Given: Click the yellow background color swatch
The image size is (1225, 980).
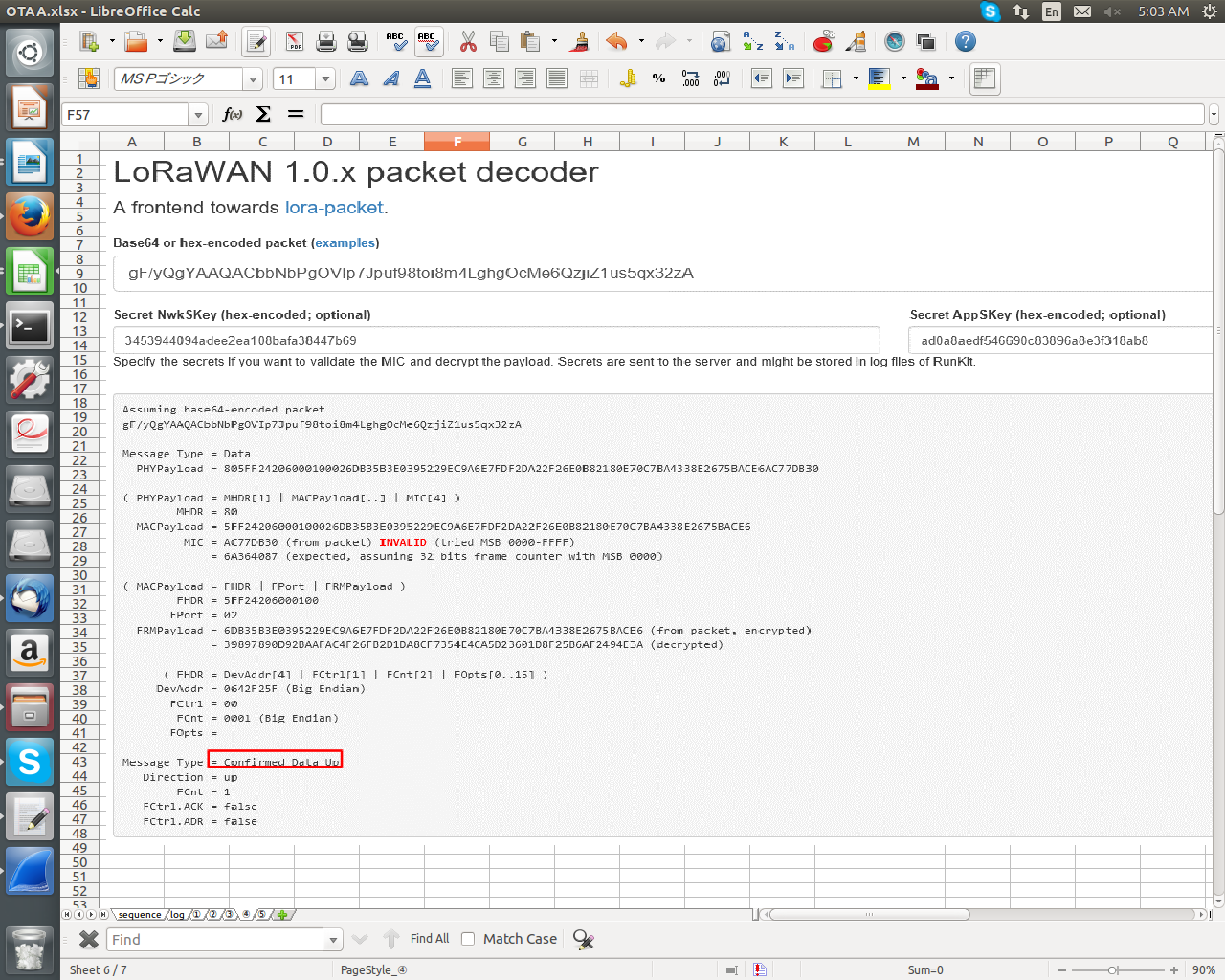Looking at the screenshot, I should click(x=880, y=78).
